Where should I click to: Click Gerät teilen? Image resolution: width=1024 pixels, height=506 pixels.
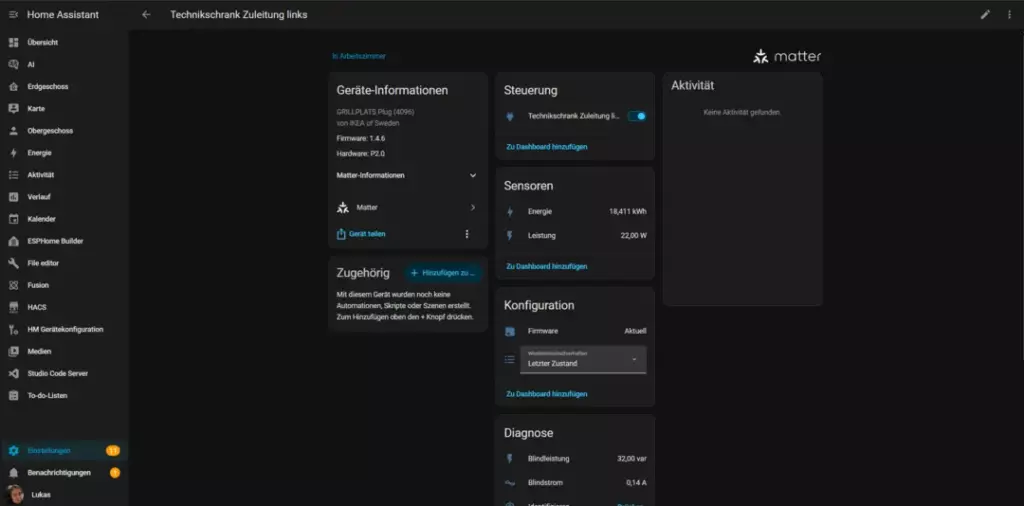coord(361,234)
